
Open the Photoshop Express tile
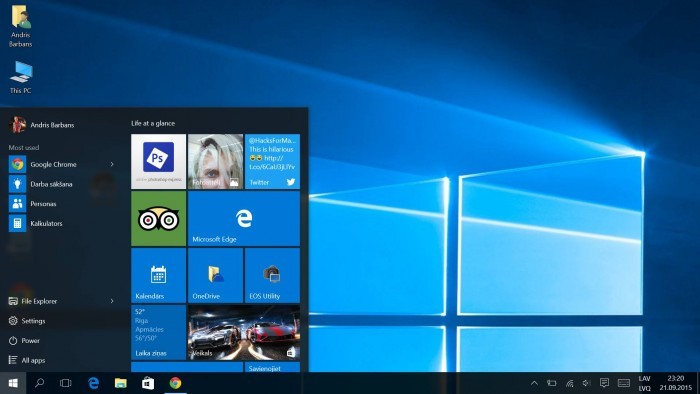[158, 162]
